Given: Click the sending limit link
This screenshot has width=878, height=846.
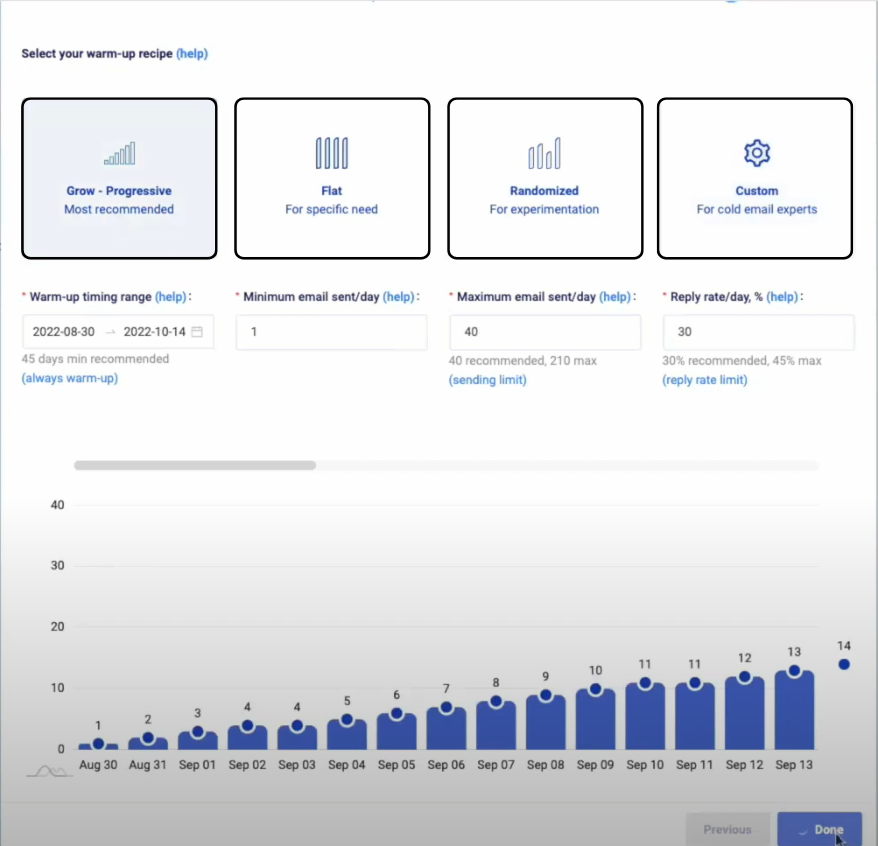Looking at the screenshot, I should (x=487, y=380).
